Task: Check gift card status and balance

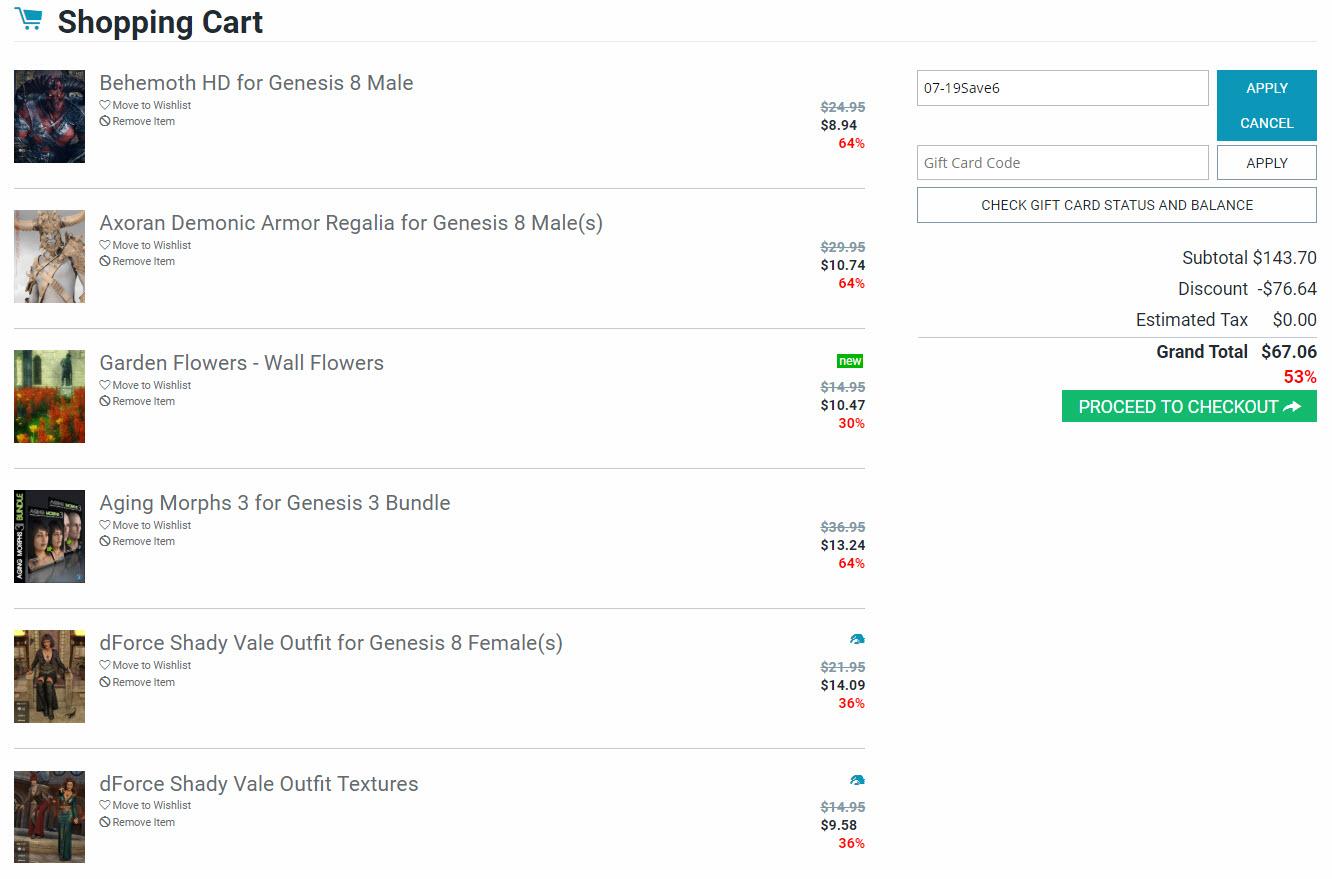Action: (x=1116, y=205)
